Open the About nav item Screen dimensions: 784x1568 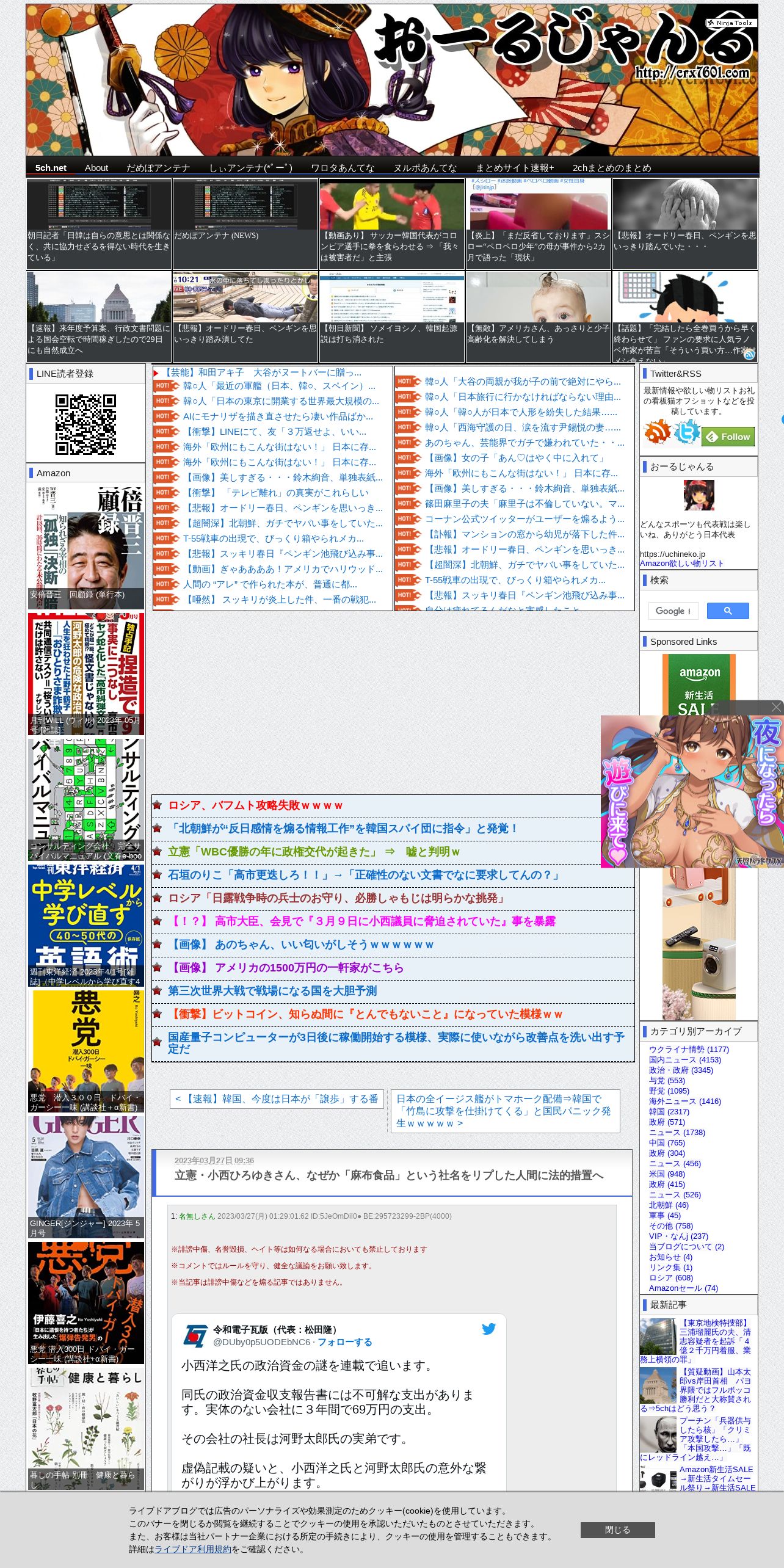pyautogui.click(x=96, y=168)
